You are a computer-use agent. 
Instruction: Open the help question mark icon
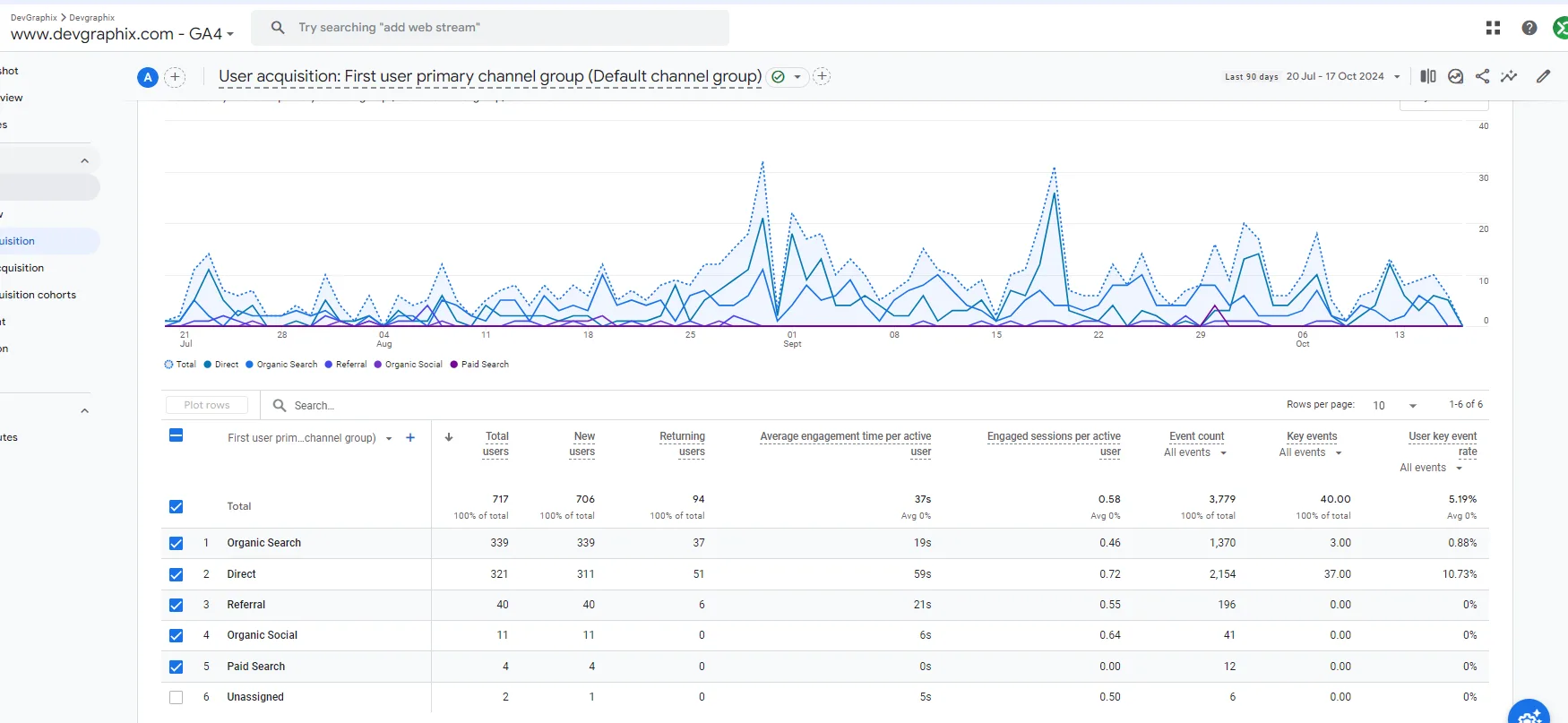[1529, 29]
